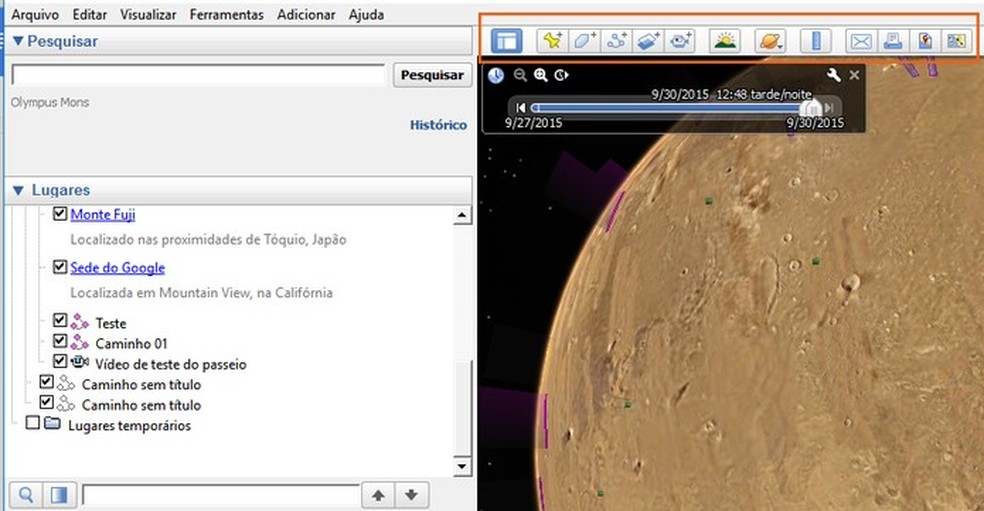Click the email envelope icon
This screenshot has height=511, width=984.
861,41
